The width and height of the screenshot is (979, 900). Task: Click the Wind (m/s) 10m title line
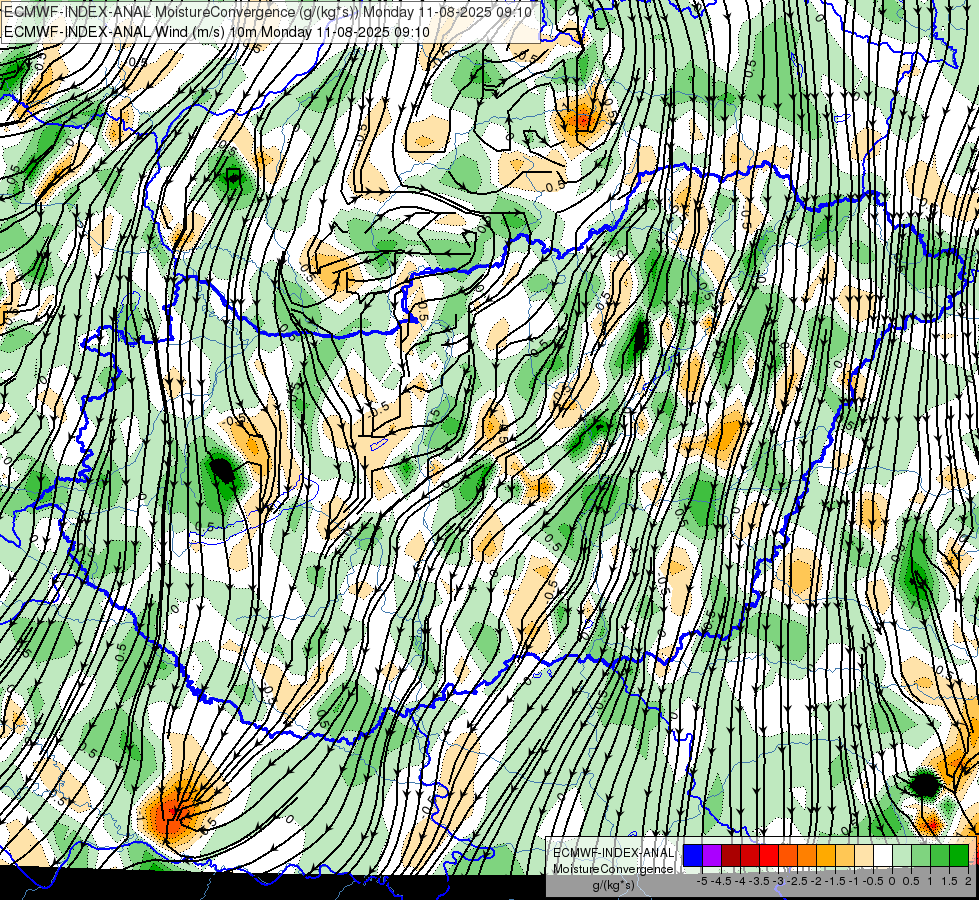tap(217, 32)
